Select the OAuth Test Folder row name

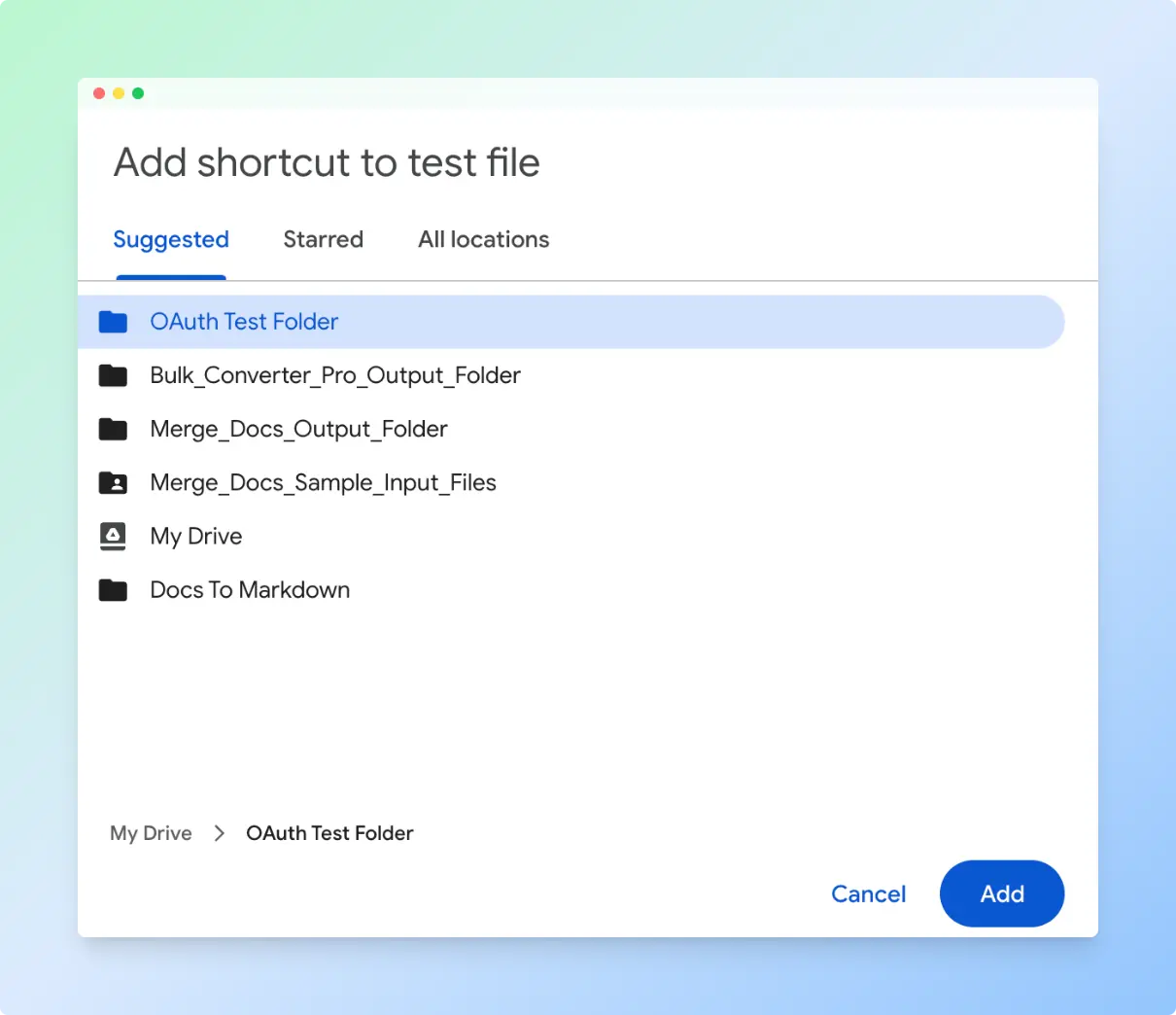click(244, 322)
